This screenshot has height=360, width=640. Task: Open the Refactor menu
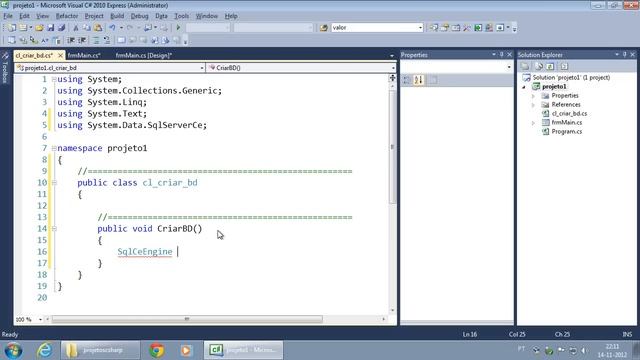pyautogui.click(x=67, y=16)
